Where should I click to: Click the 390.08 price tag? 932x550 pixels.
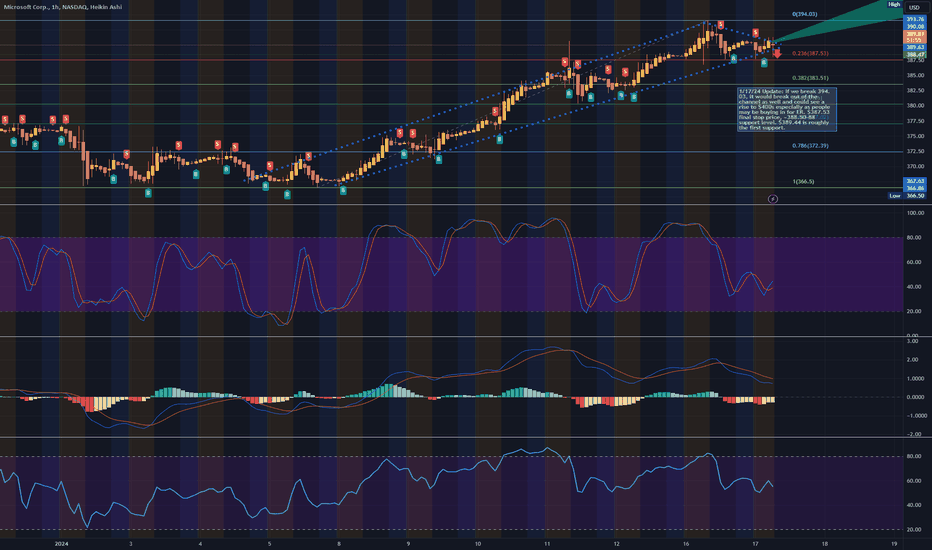(x=915, y=27)
